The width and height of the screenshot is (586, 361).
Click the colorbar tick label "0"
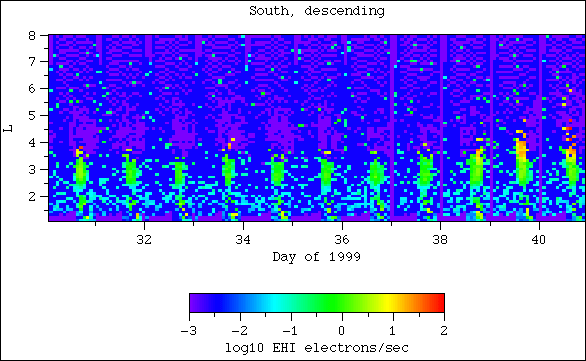342,331
